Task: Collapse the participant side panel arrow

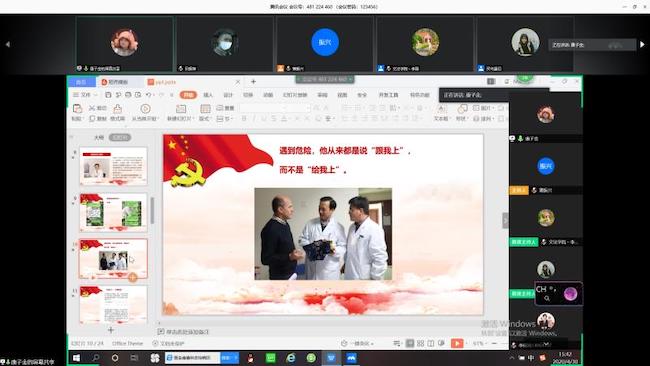Action: pyautogui.click(x=505, y=220)
